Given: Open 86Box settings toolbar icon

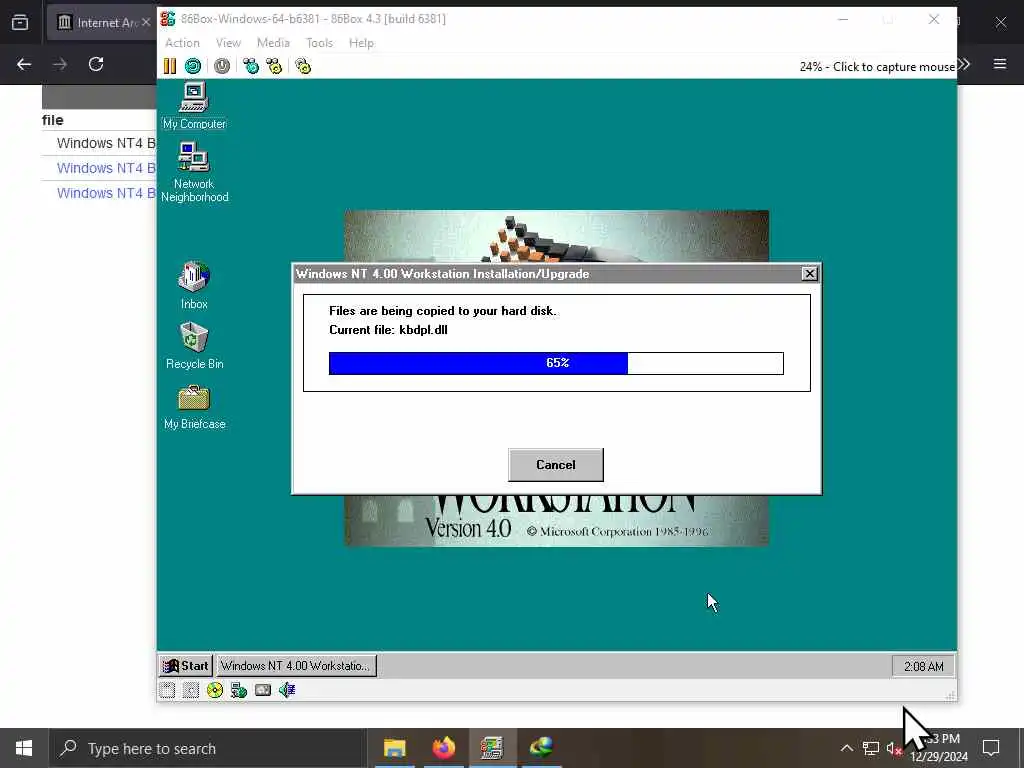Looking at the screenshot, I should [303, 66].
